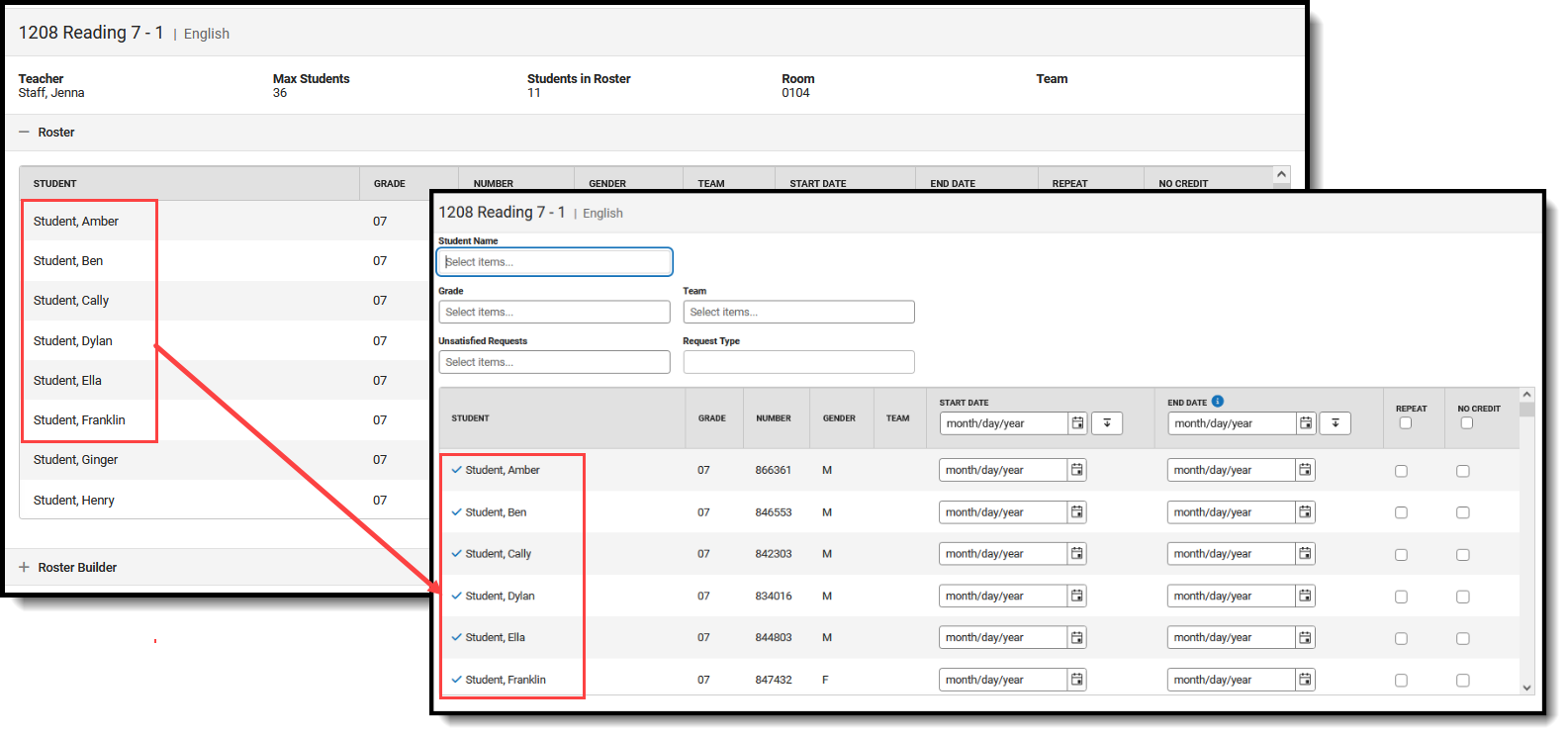Click student number 847432
The image size is (1568, 737).
774,680
